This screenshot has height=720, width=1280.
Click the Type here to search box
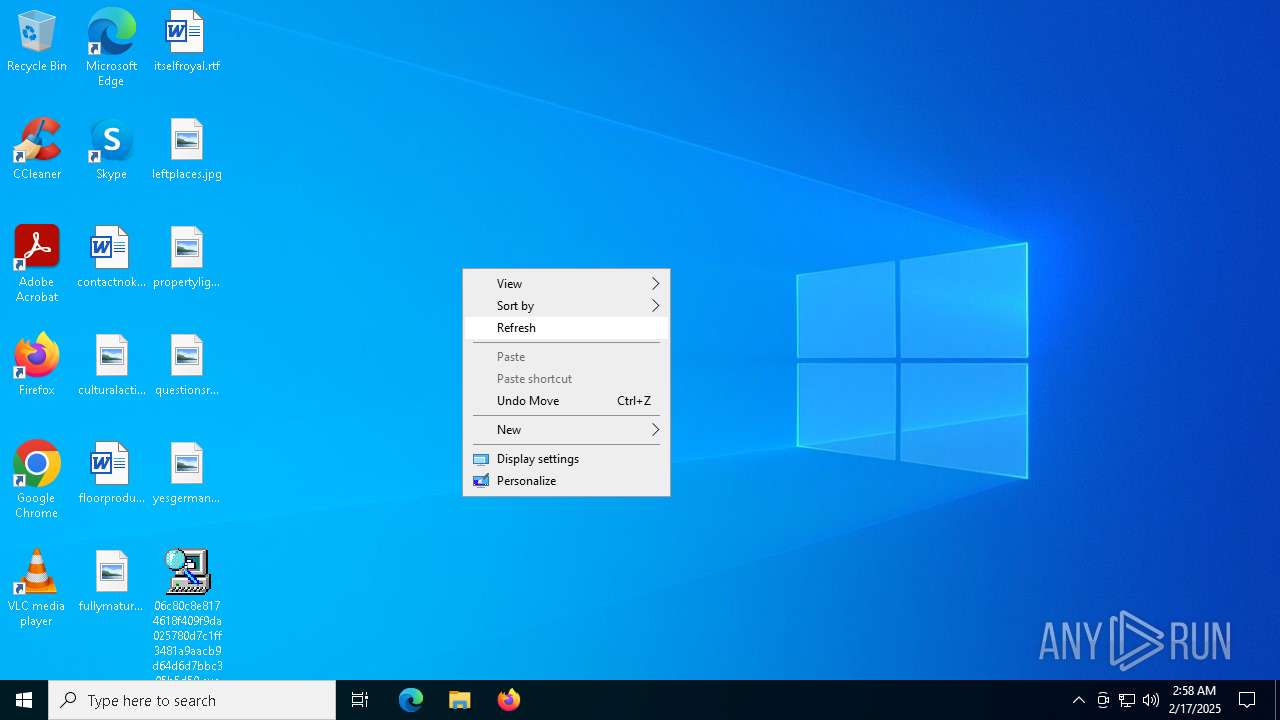(192, 700)
